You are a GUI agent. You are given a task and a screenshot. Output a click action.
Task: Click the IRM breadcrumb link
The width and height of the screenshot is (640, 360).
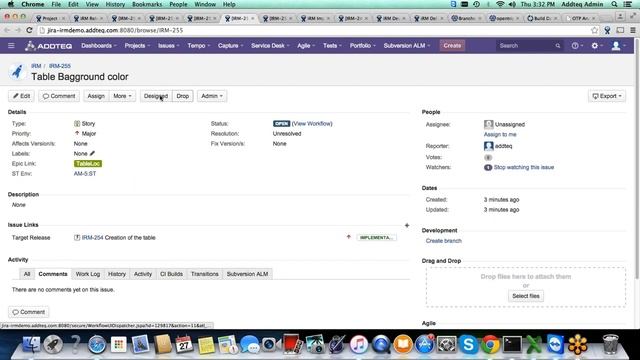pos(36,66)
